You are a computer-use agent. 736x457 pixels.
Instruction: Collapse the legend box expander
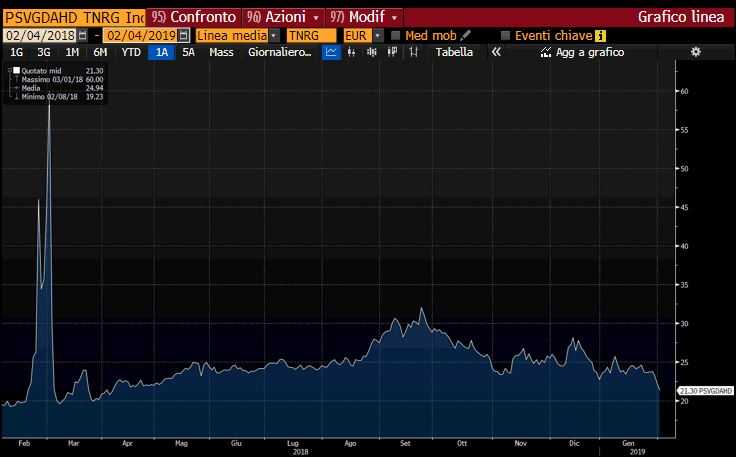click(x=9, y=70)
